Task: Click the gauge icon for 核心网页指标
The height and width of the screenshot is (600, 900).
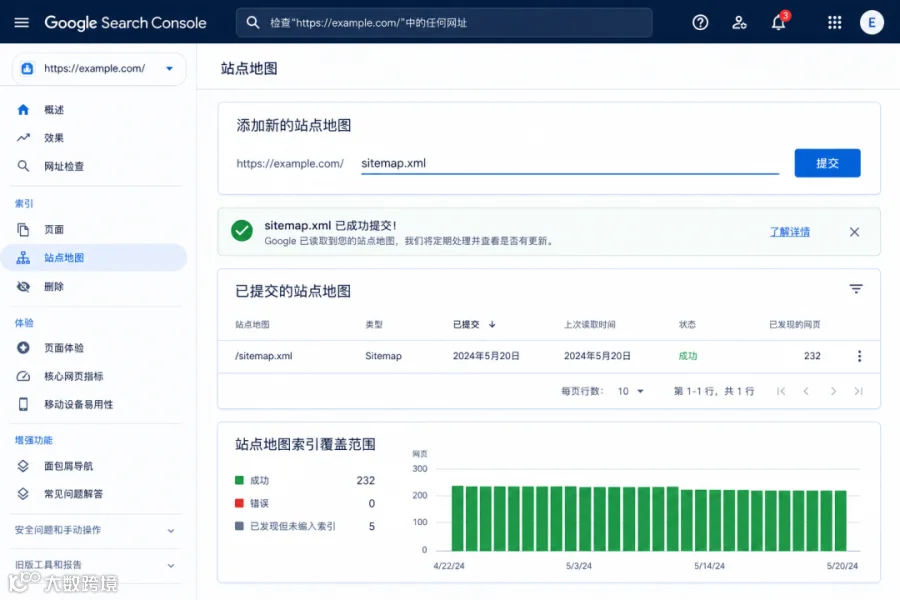Action: click(23, 376)
